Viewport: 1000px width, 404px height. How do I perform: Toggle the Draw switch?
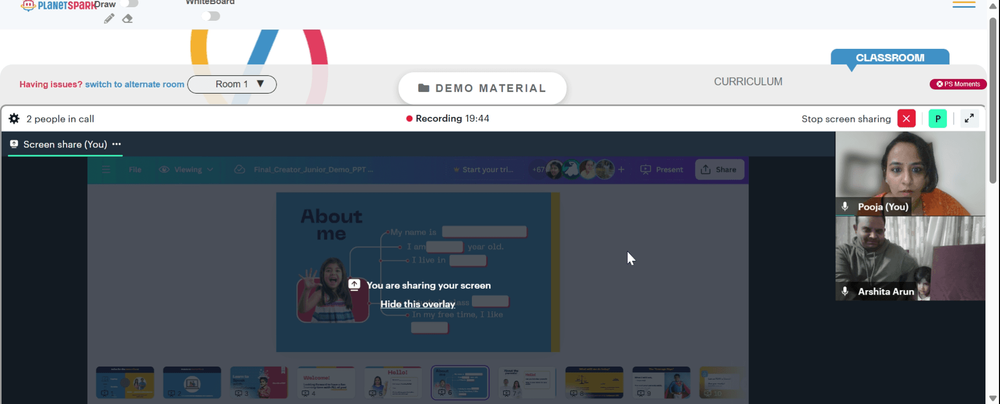point(129,4)
